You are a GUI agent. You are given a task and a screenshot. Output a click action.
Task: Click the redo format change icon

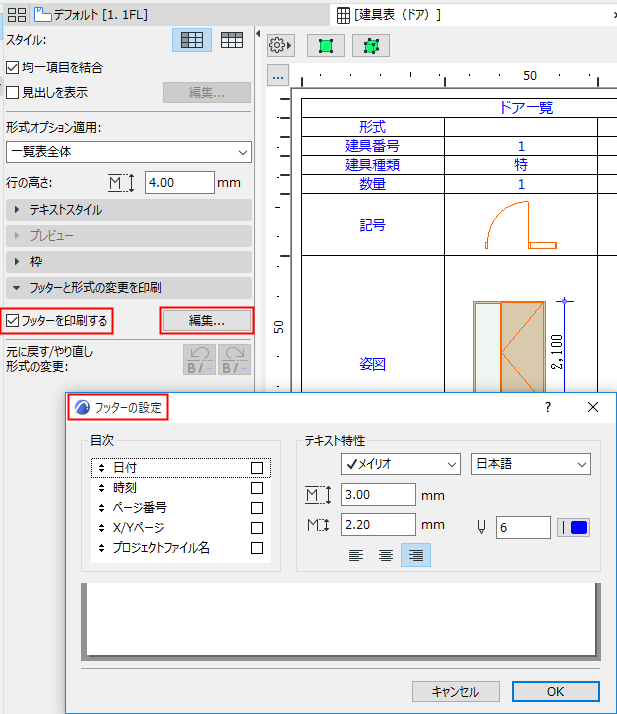point(234,359)
